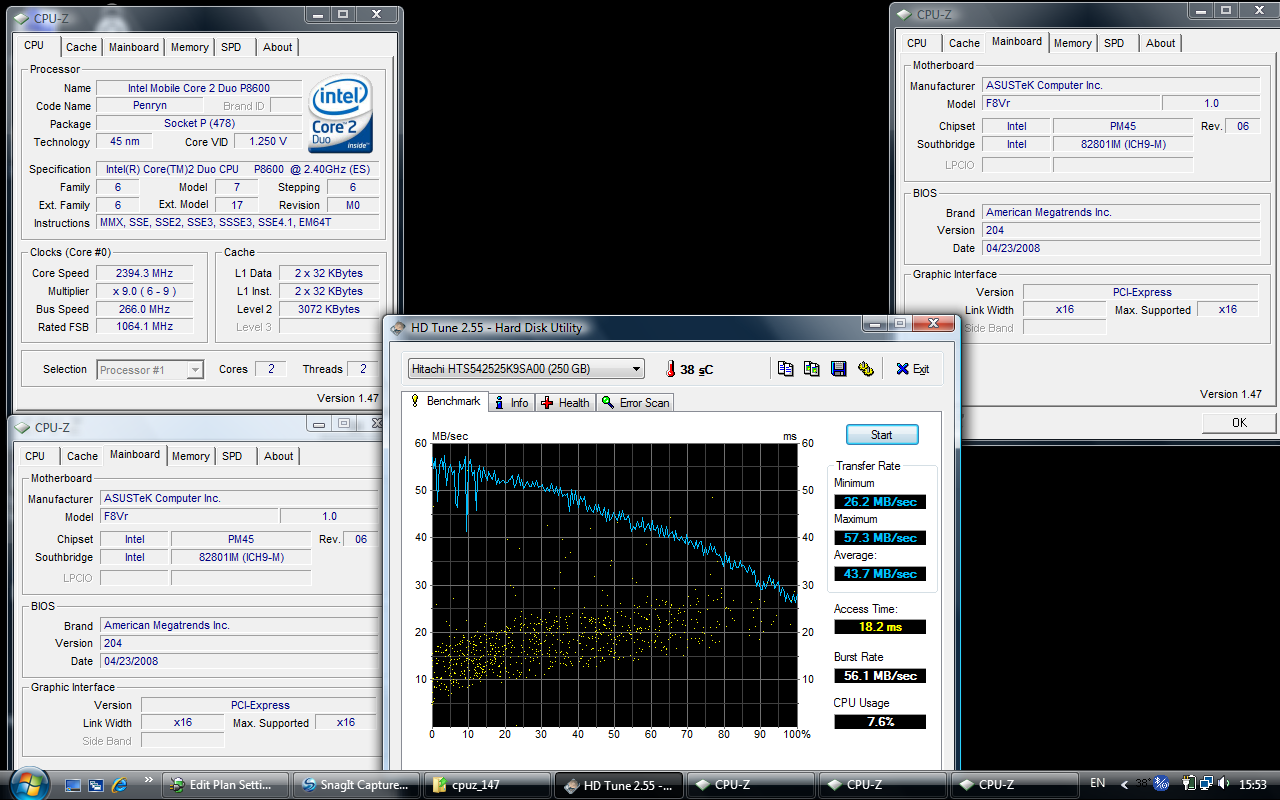Viewport: 1280px width, 800px height.
Task: Click the CPU Usage value '7.6%'
Action: (x=880, y=722)
